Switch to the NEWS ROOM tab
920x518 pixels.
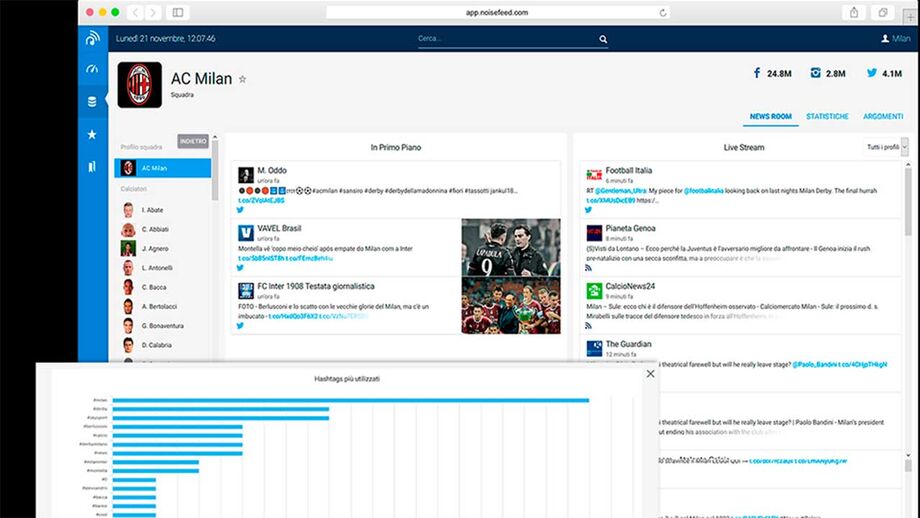point(770,117)
